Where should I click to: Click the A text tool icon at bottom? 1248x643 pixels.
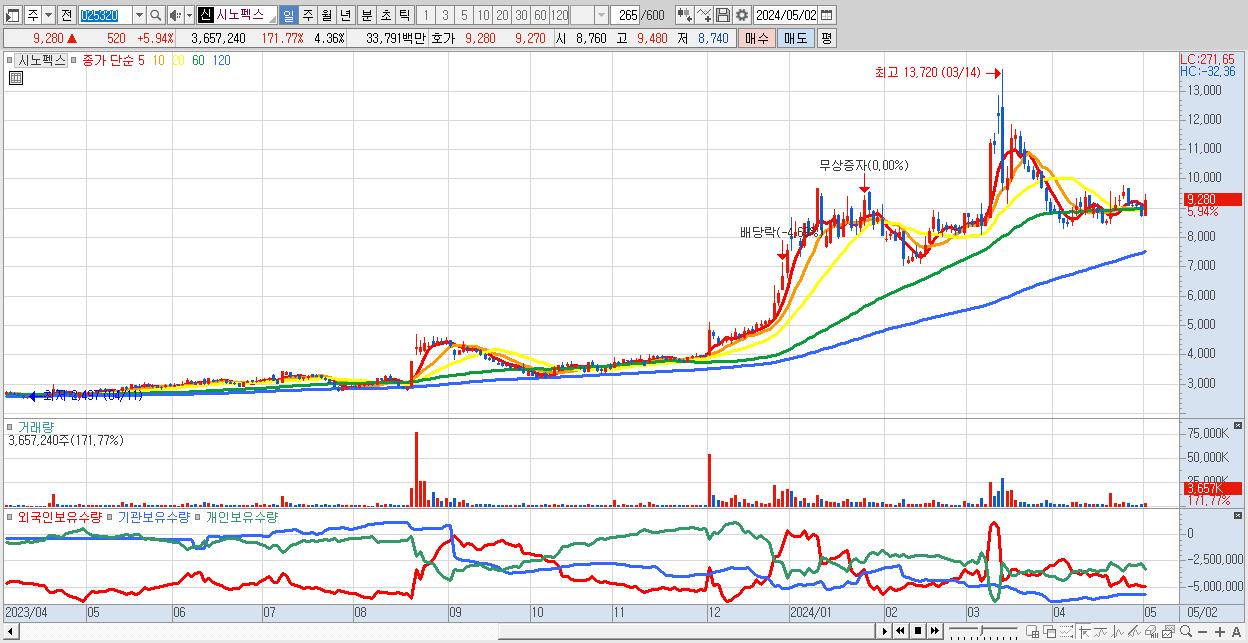pyautogui.click(x=1237, y=632)
